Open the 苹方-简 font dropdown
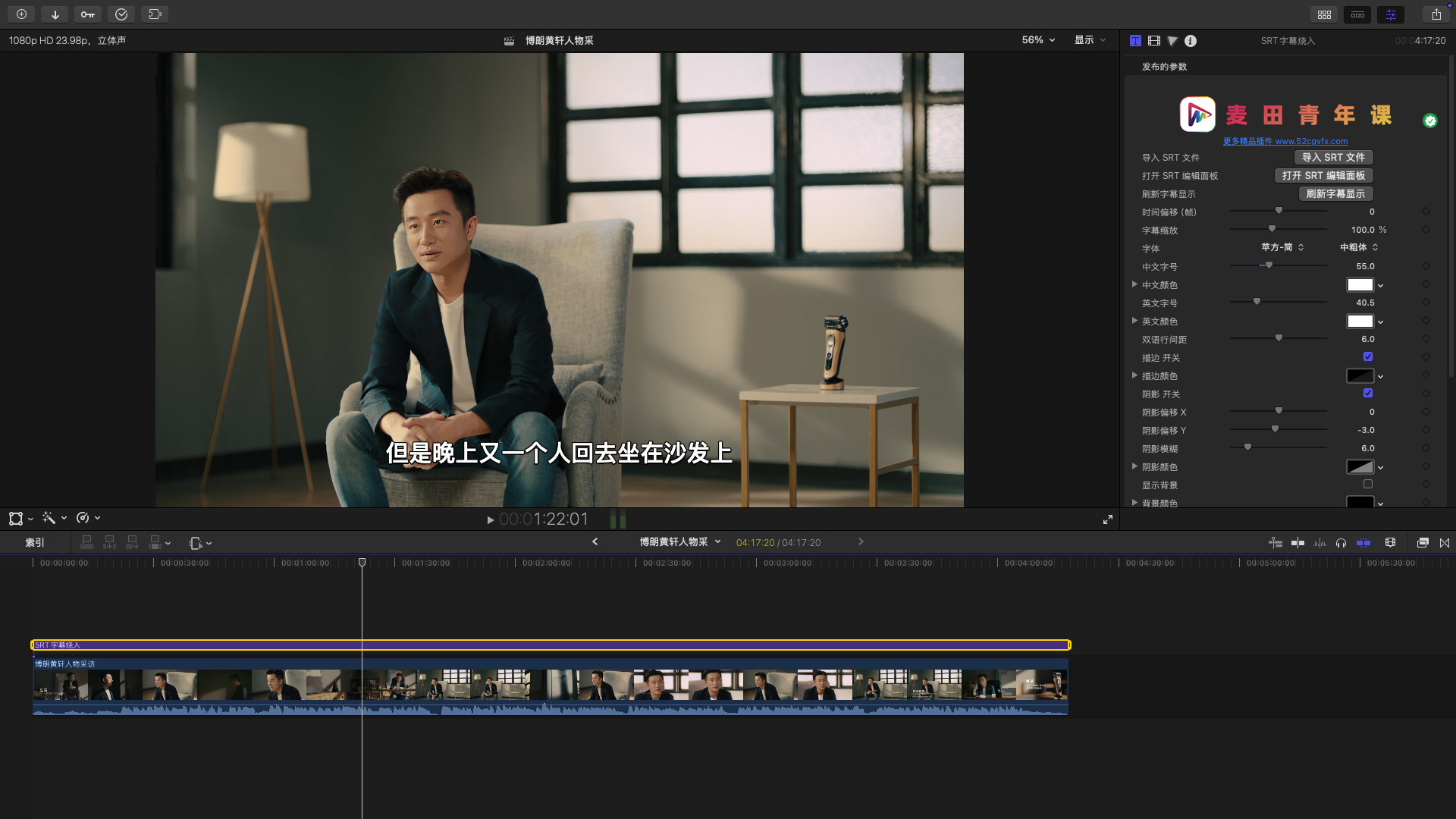 click(x=1282, y=247)
